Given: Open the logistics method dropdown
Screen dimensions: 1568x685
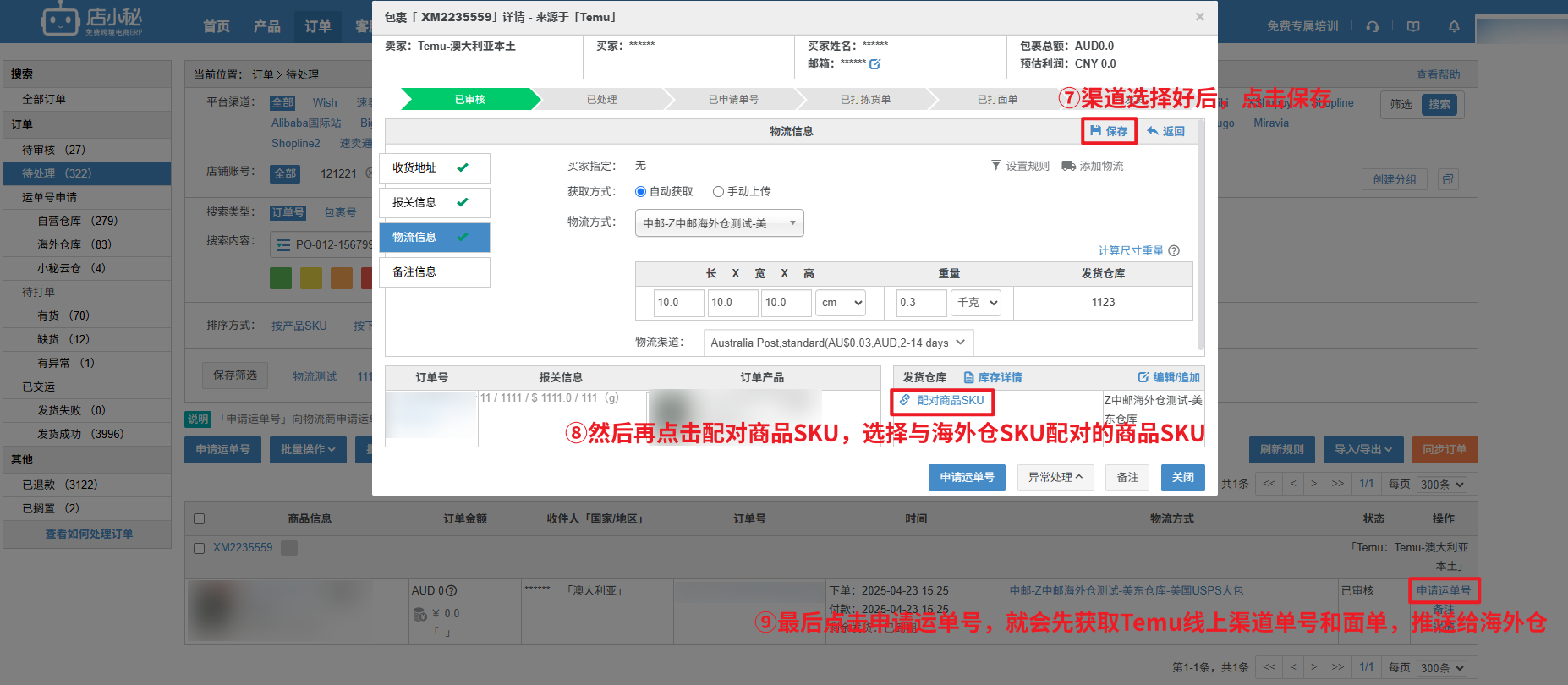Looking at the screenshot, I should [719, 223].
